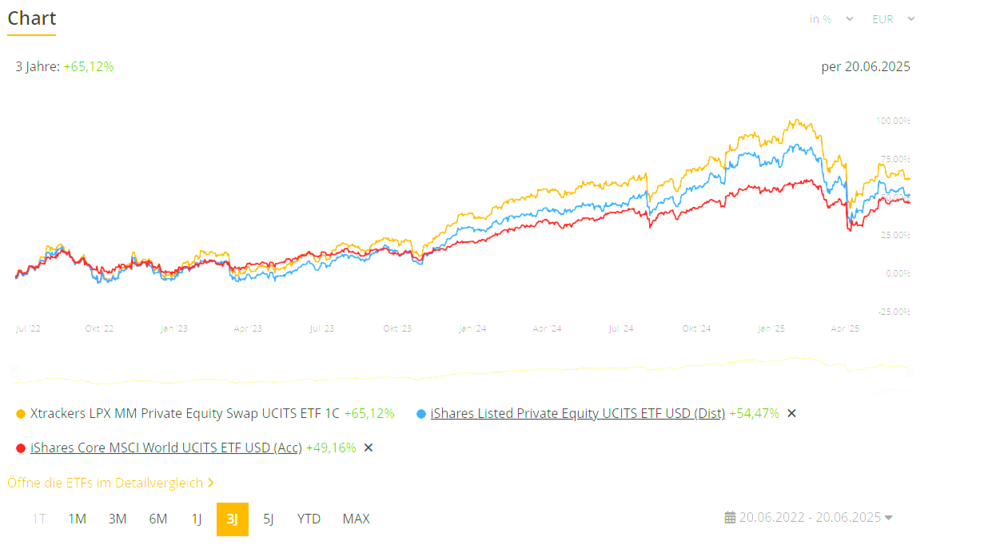Switch the chart to 3M range

pos(117,519)
